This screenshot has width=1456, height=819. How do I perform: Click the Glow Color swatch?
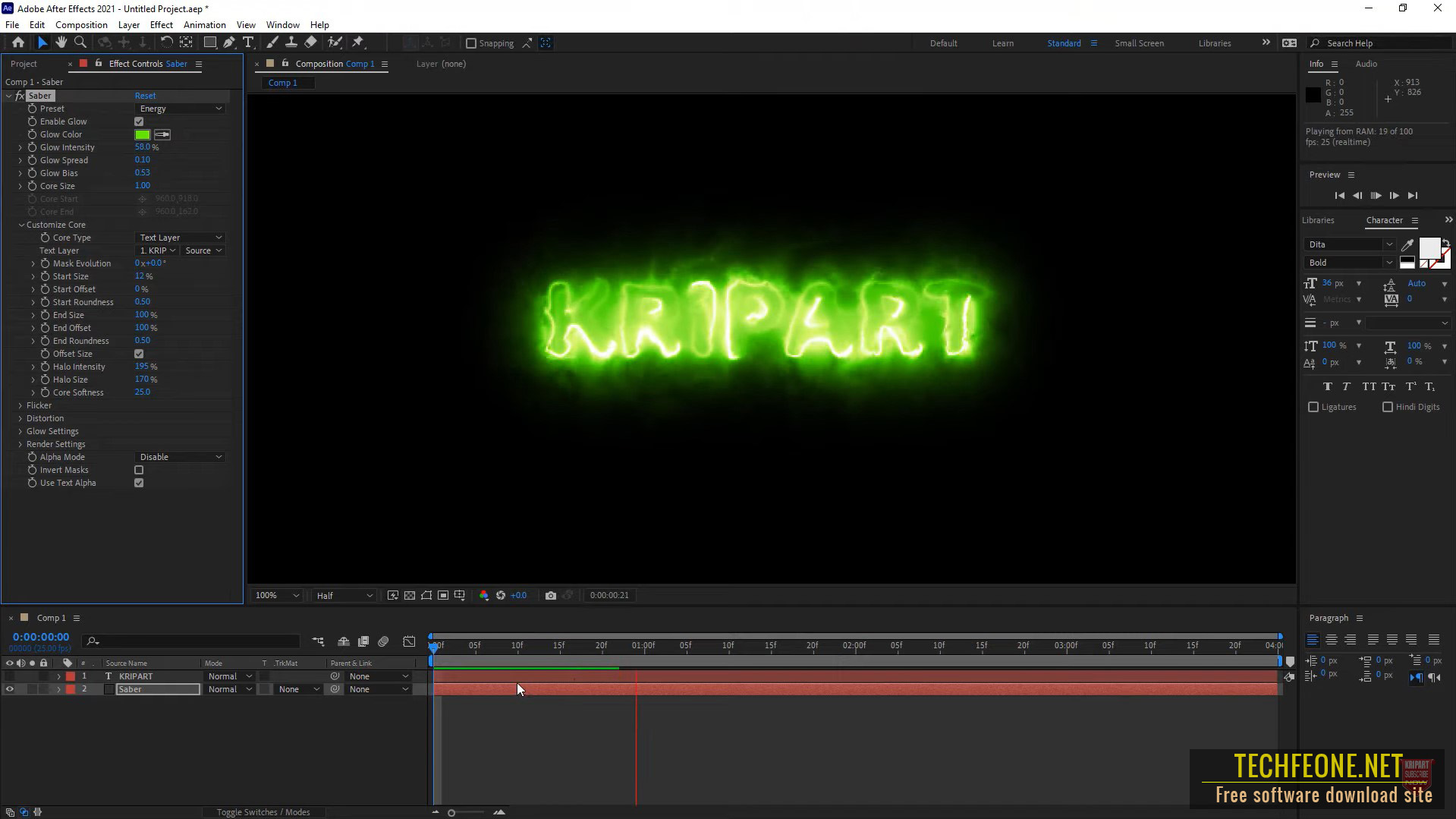[x=142, y=134]
